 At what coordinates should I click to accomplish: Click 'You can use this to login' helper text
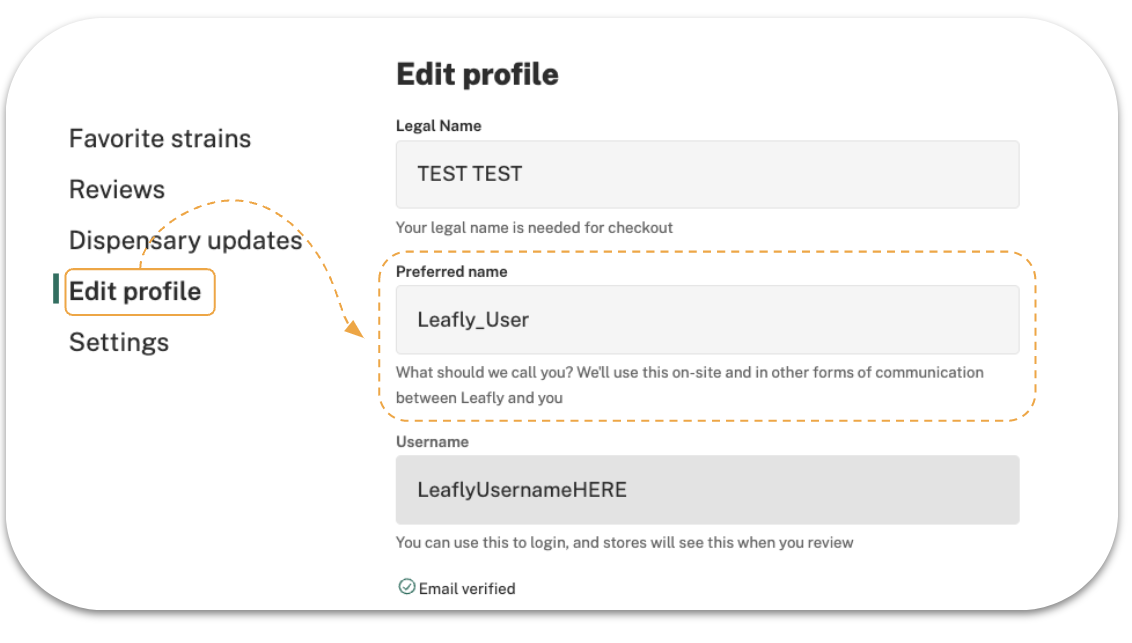(x=624, y=543)
